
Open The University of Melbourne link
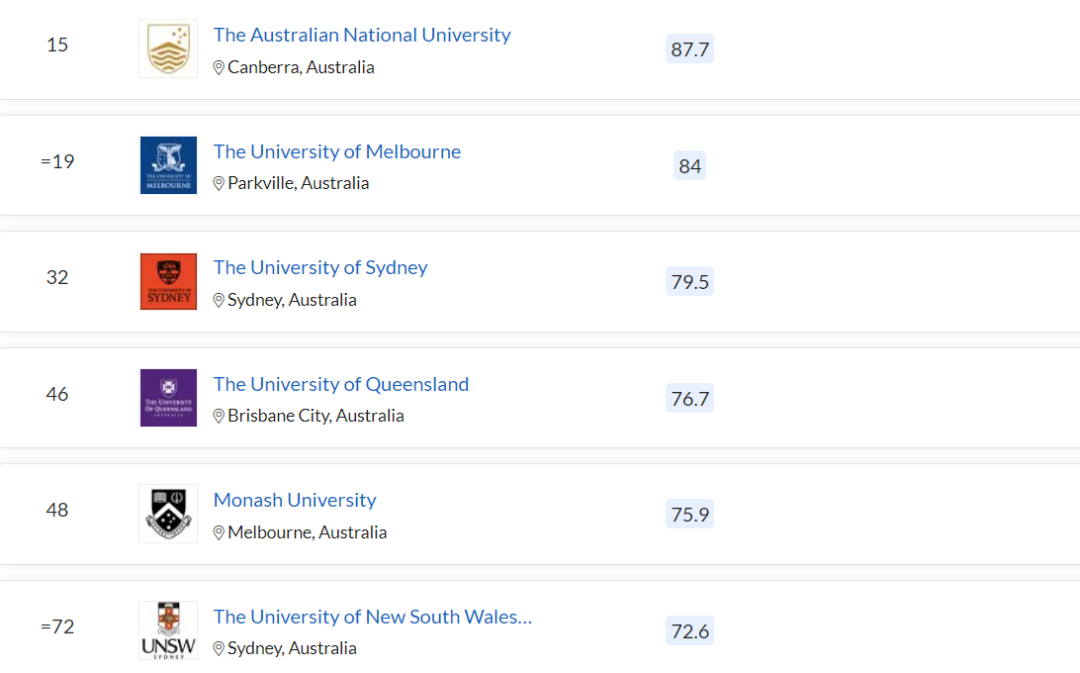tap(337, 151)
